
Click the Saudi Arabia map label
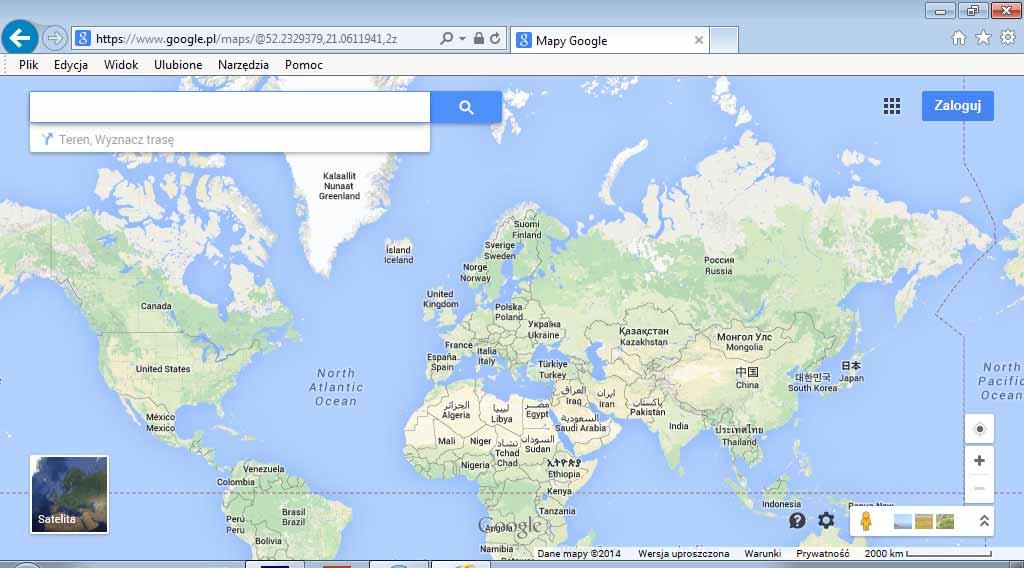click(580, 423)
